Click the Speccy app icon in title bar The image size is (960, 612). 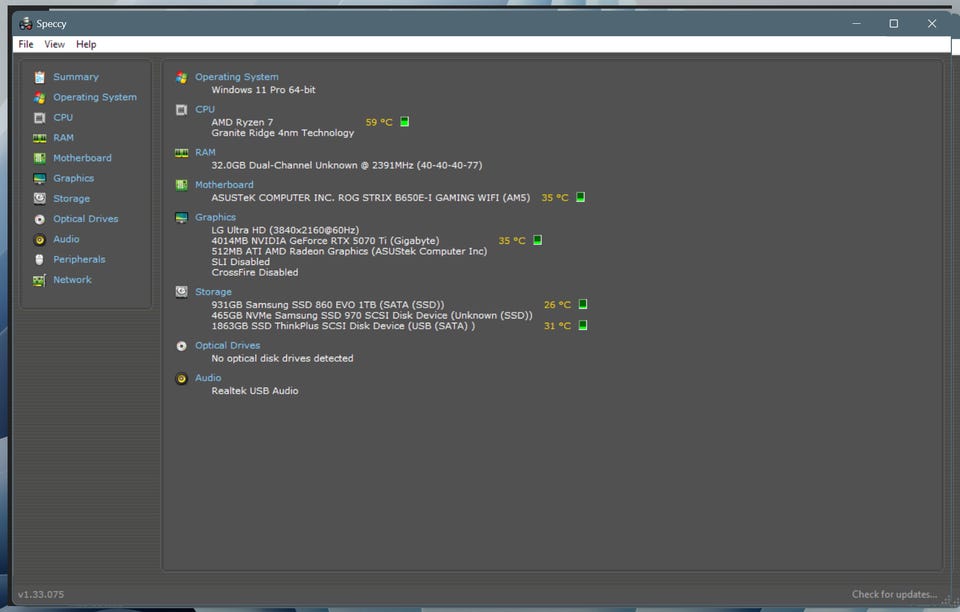(x=26, y=23)
